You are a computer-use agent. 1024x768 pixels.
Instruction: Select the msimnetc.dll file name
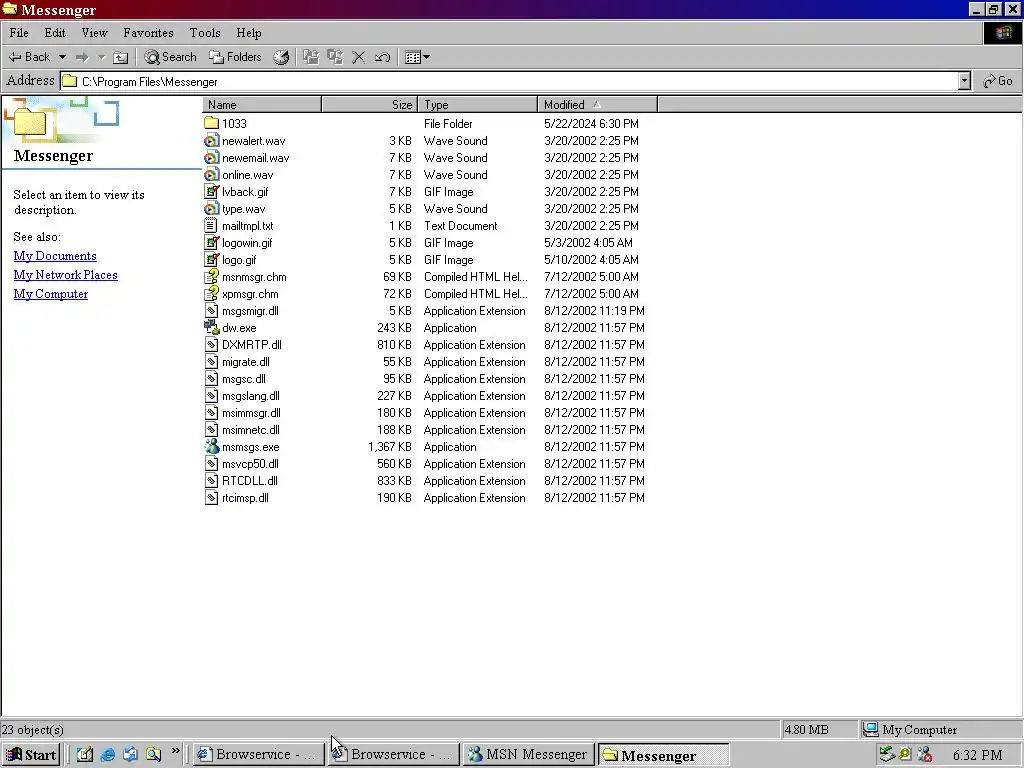point(251,430)
